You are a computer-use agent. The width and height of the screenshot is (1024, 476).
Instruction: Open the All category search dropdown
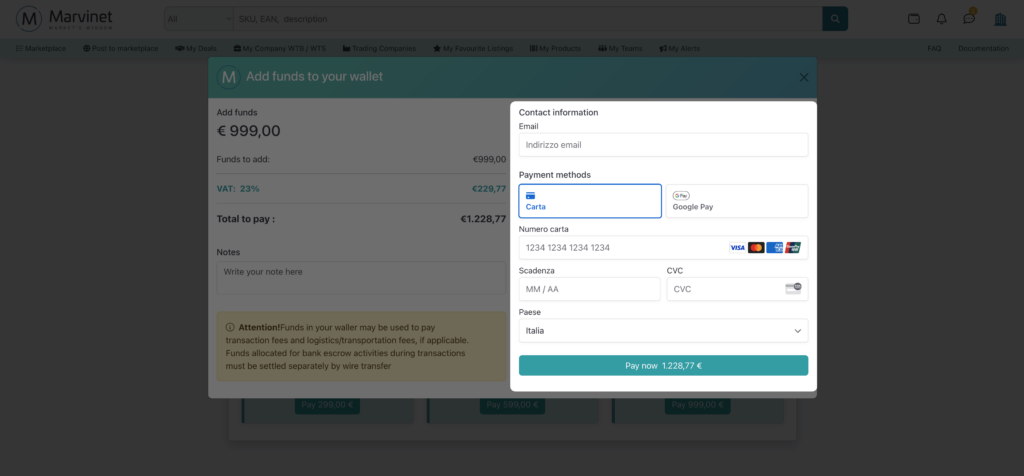(197, 19)
